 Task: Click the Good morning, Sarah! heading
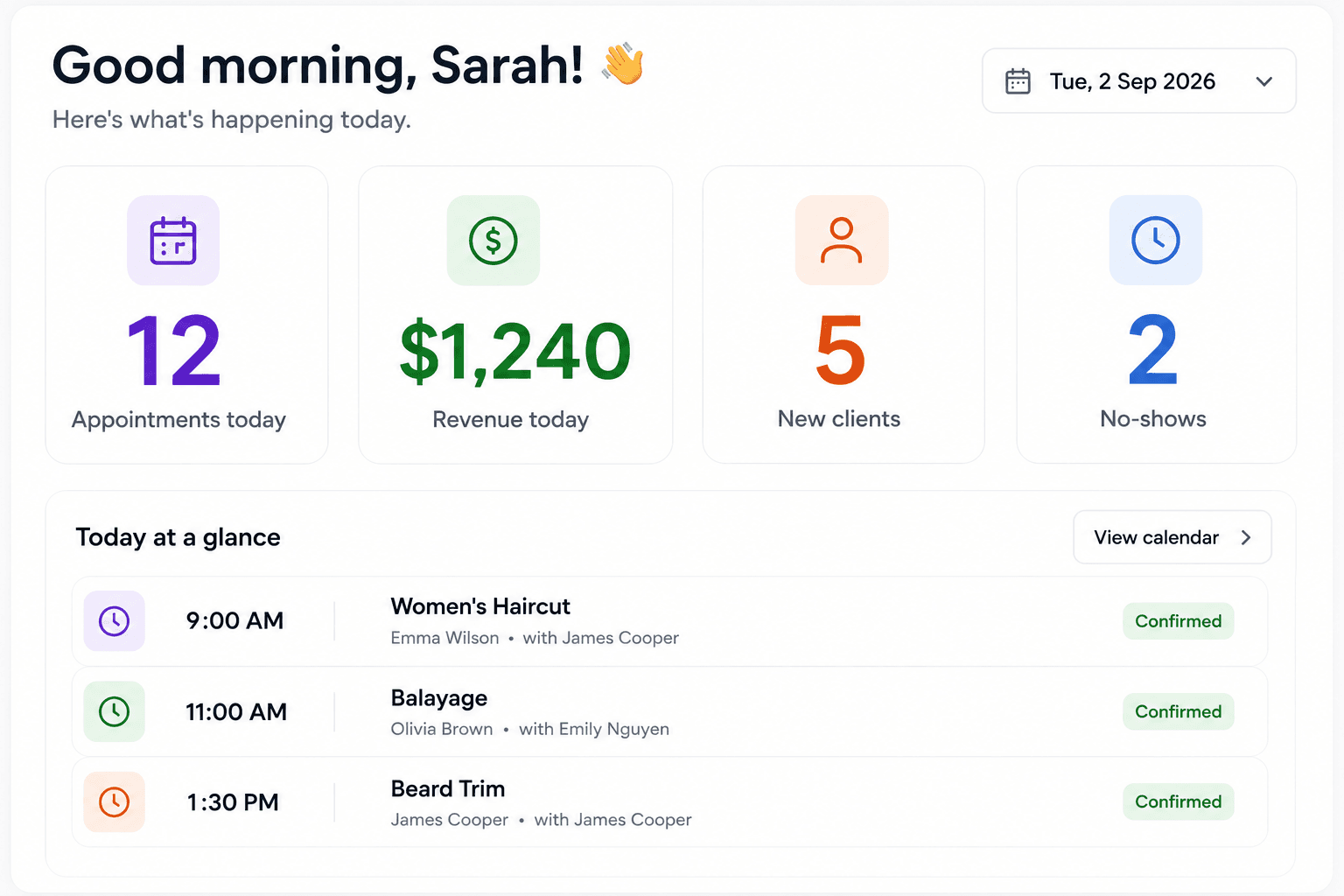pos(318,66)
